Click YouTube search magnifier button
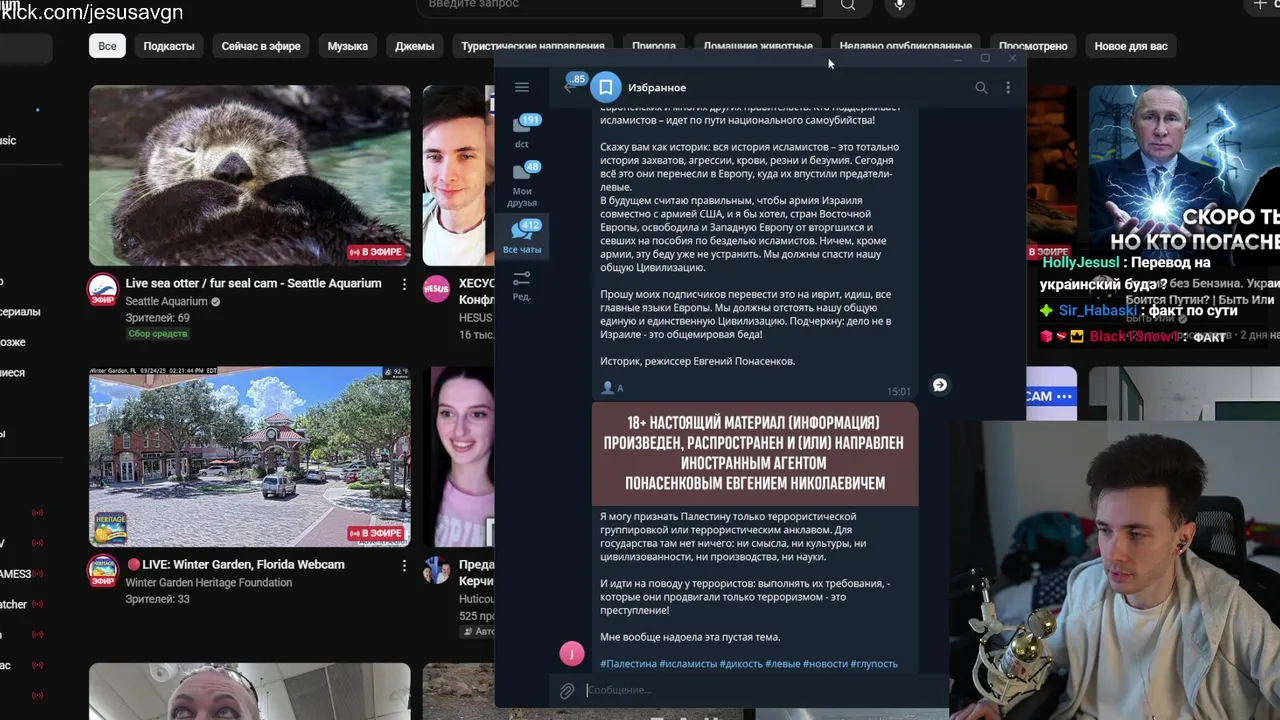 pos(848,5)
